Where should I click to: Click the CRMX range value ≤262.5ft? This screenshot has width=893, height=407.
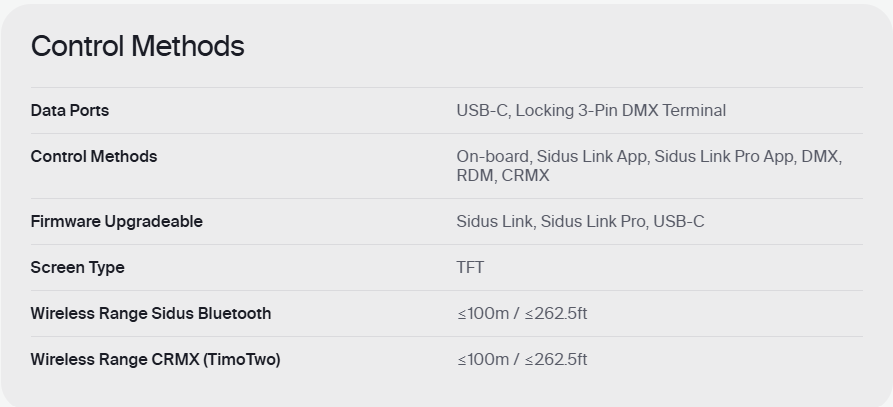click(x=556, y=360)
